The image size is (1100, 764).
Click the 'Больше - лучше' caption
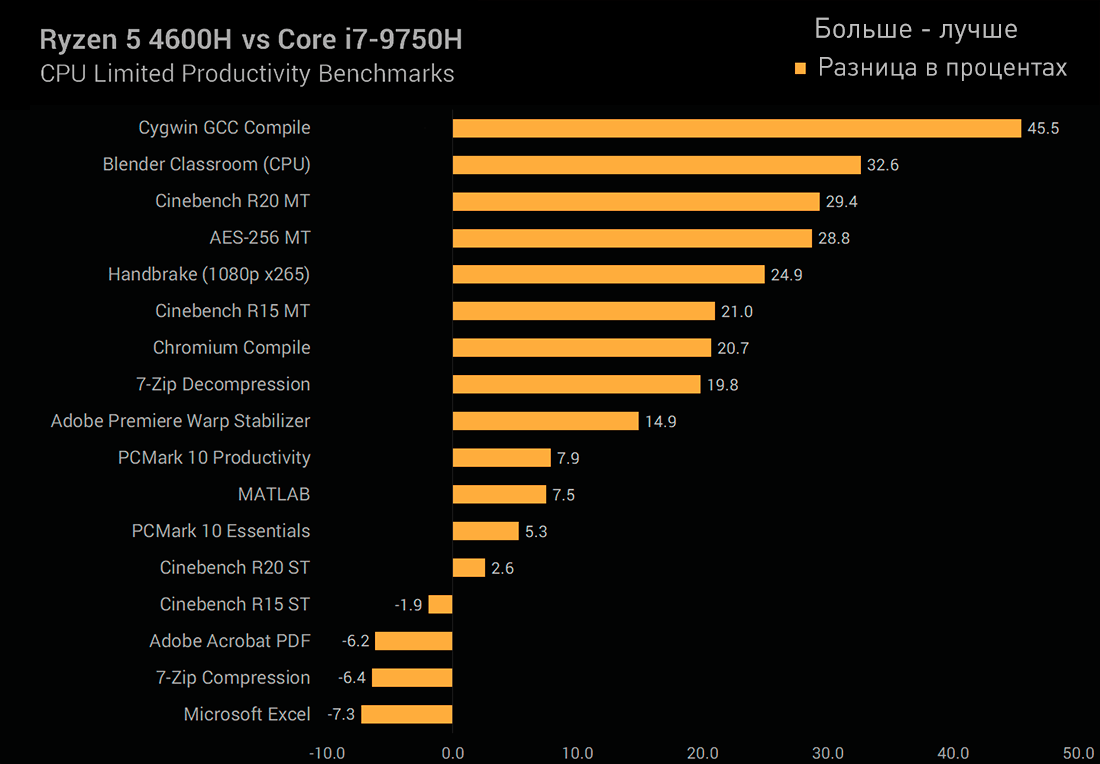916,29
